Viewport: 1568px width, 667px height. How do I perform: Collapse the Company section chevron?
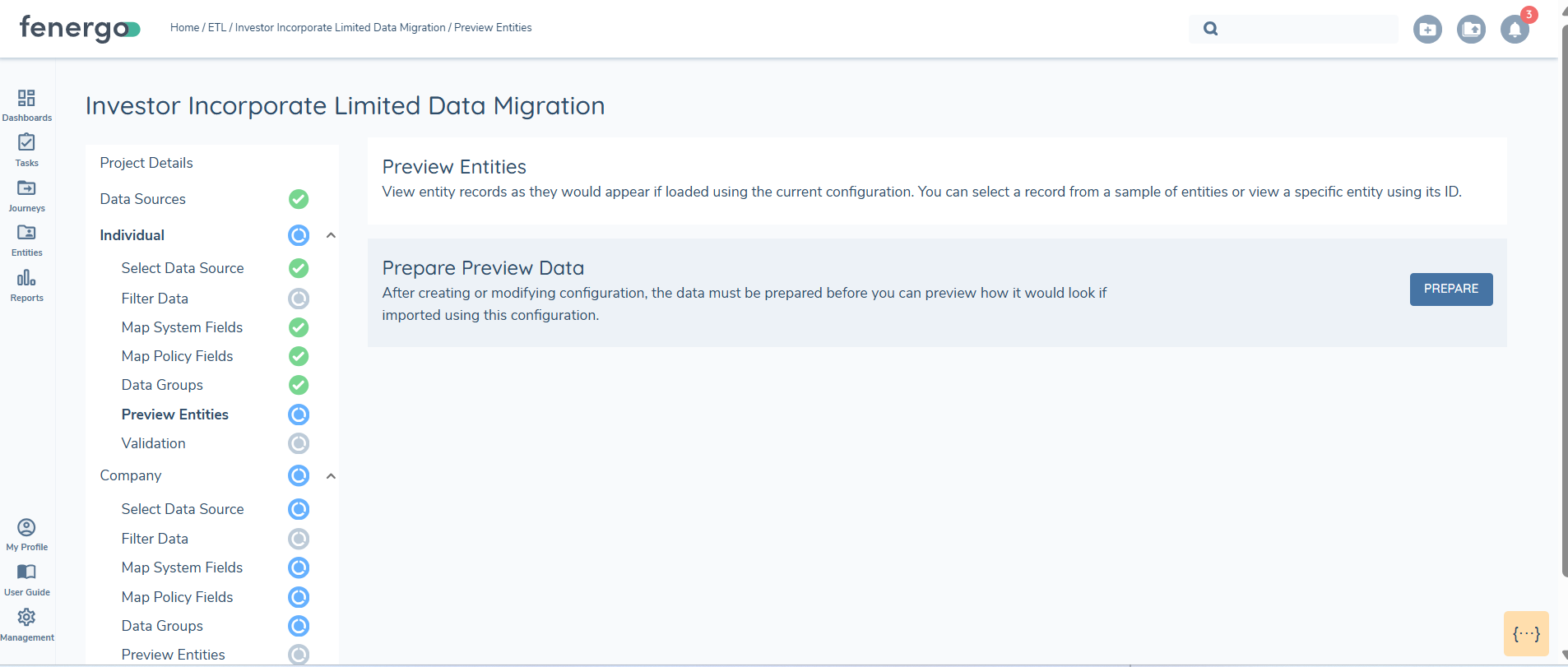click(331, 476)
